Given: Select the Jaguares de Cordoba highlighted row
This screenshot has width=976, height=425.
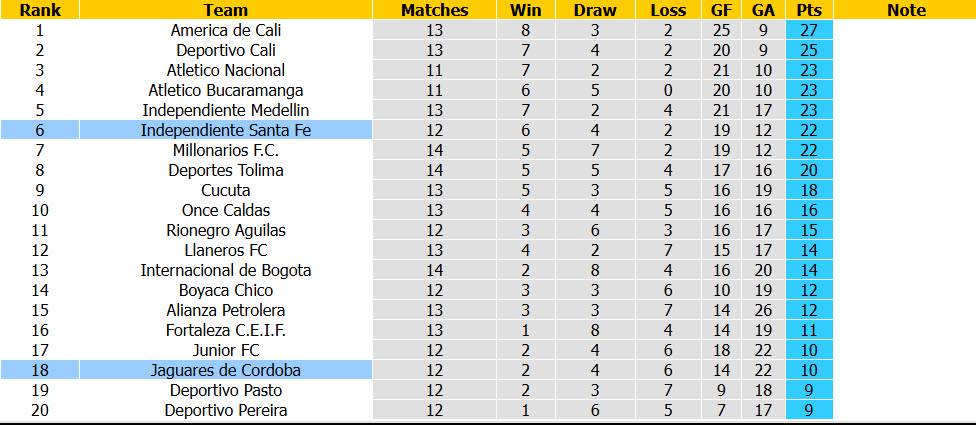Looking at the screenshot, I should point(416,370).
